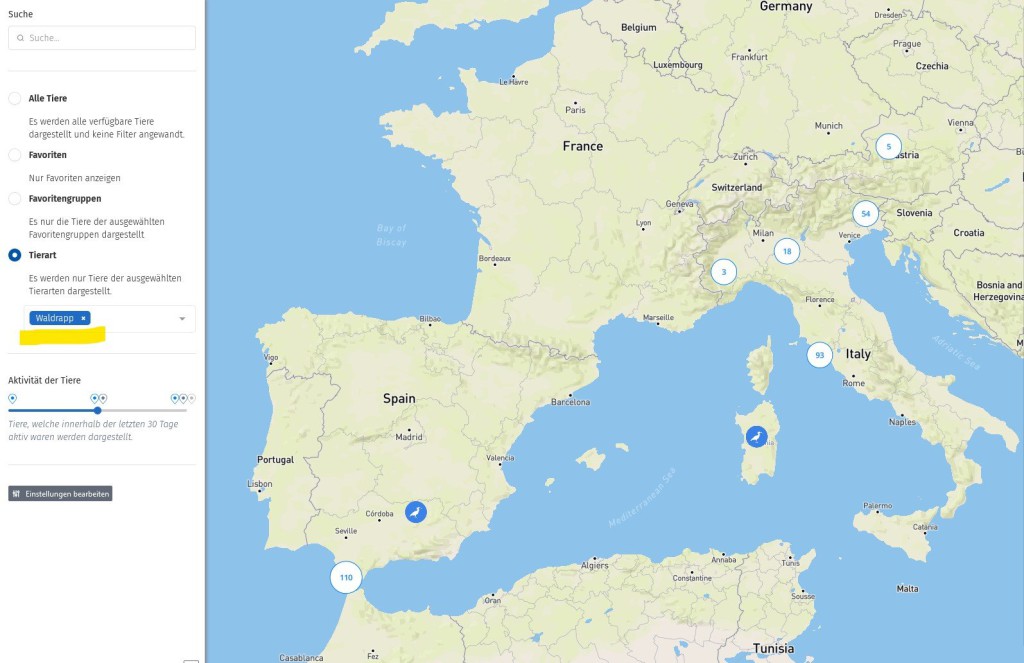
Task: Click the cluster marker labeled 5 in Austria
Action: click(888, 146)
